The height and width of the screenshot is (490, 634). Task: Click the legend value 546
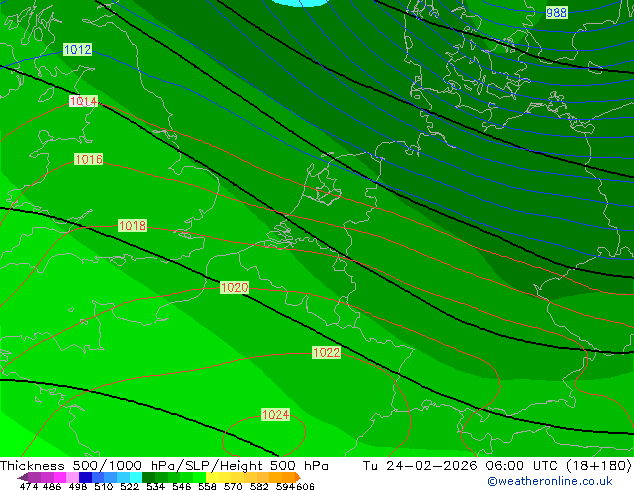(182, 486)
